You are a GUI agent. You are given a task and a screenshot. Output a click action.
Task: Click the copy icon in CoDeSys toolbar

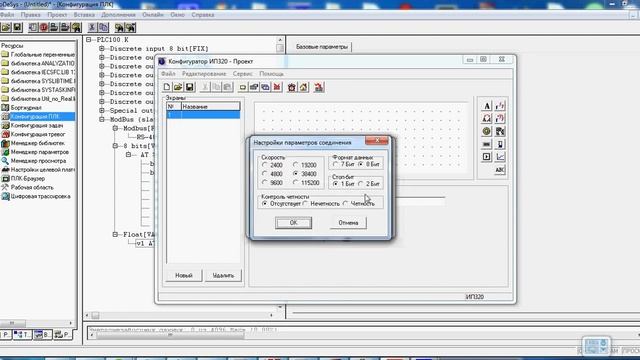103,27
